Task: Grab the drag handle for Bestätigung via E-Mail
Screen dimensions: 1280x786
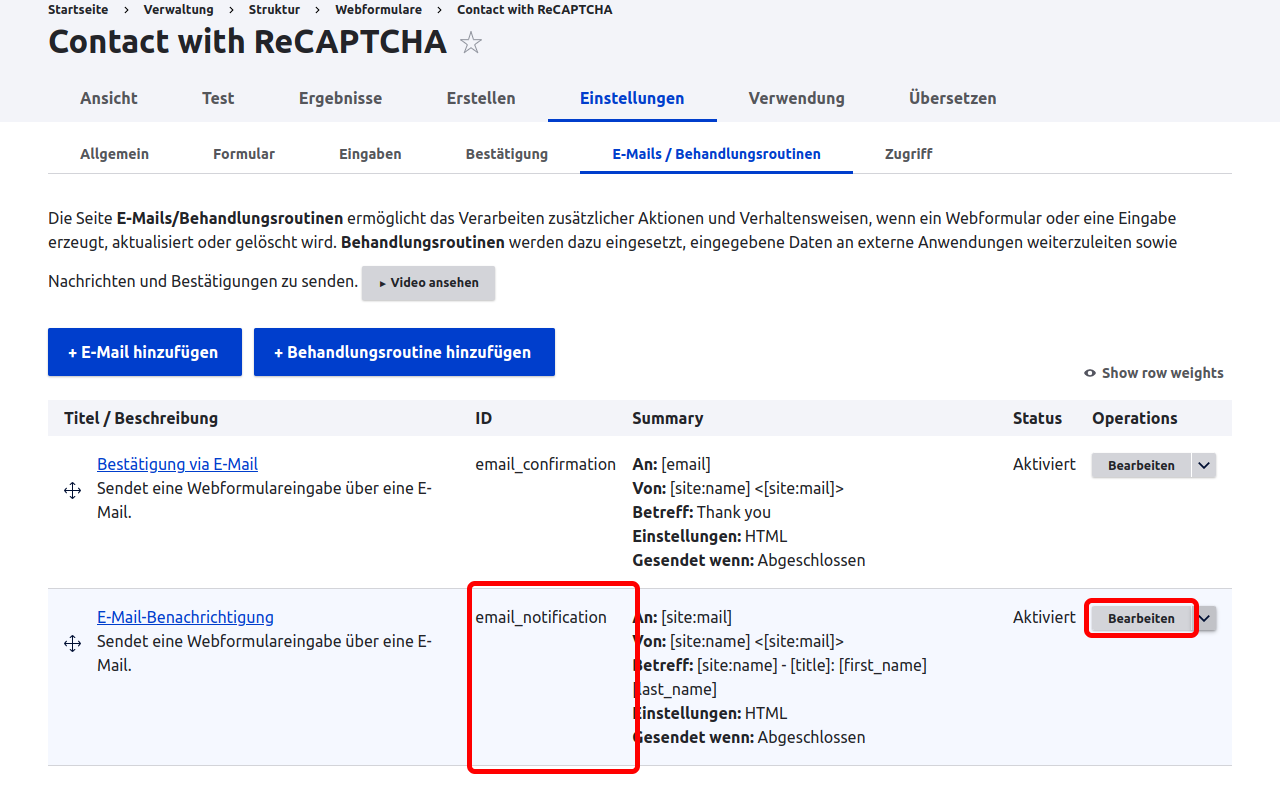Action: [72, 490]
